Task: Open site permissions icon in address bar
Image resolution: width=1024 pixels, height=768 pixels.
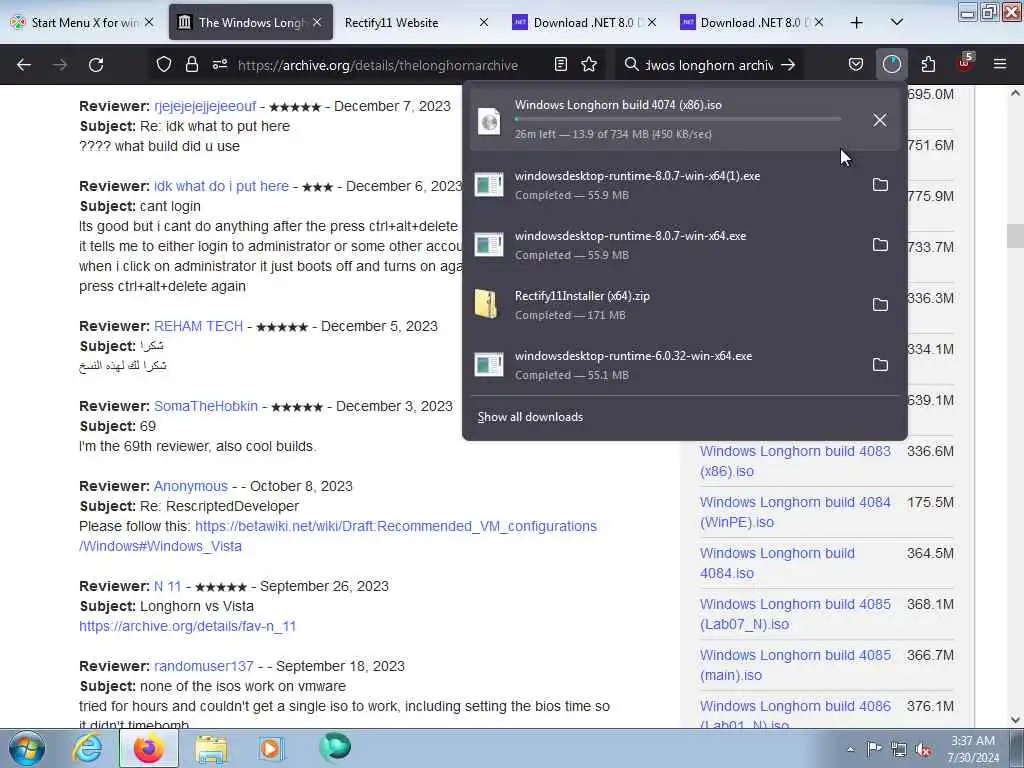Action: 219,64
